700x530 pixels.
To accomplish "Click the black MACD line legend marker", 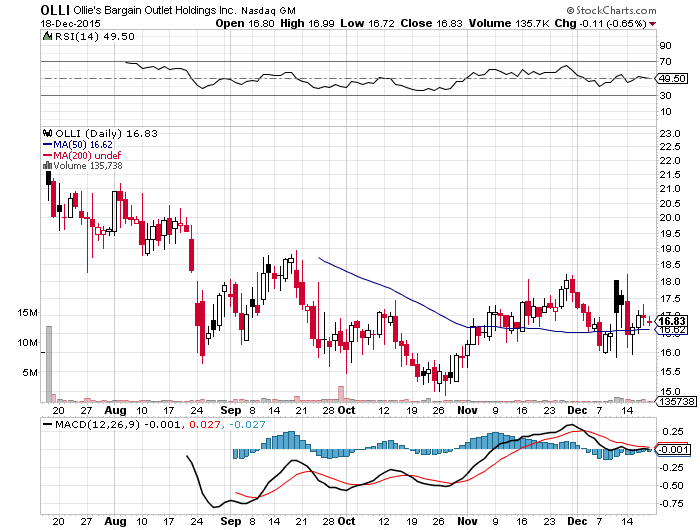I will (47, 424).
